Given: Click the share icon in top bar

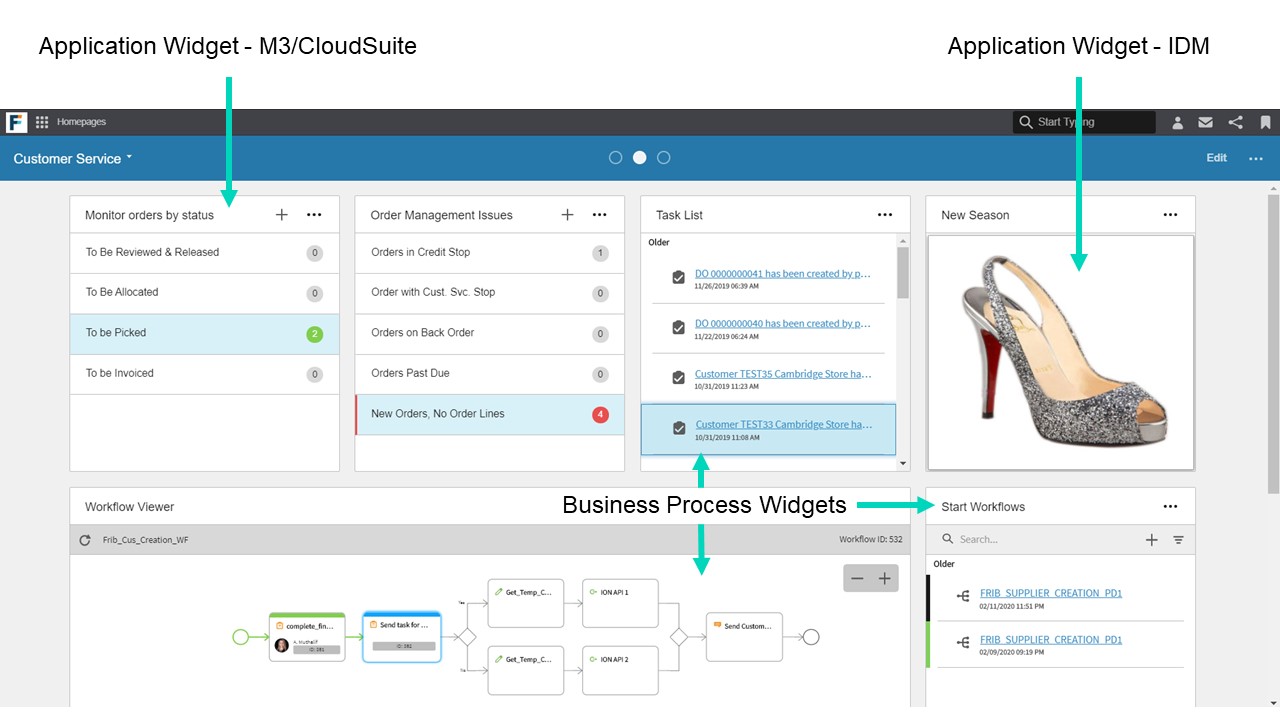Looking at the screenshot, I should coord(1236,122).
